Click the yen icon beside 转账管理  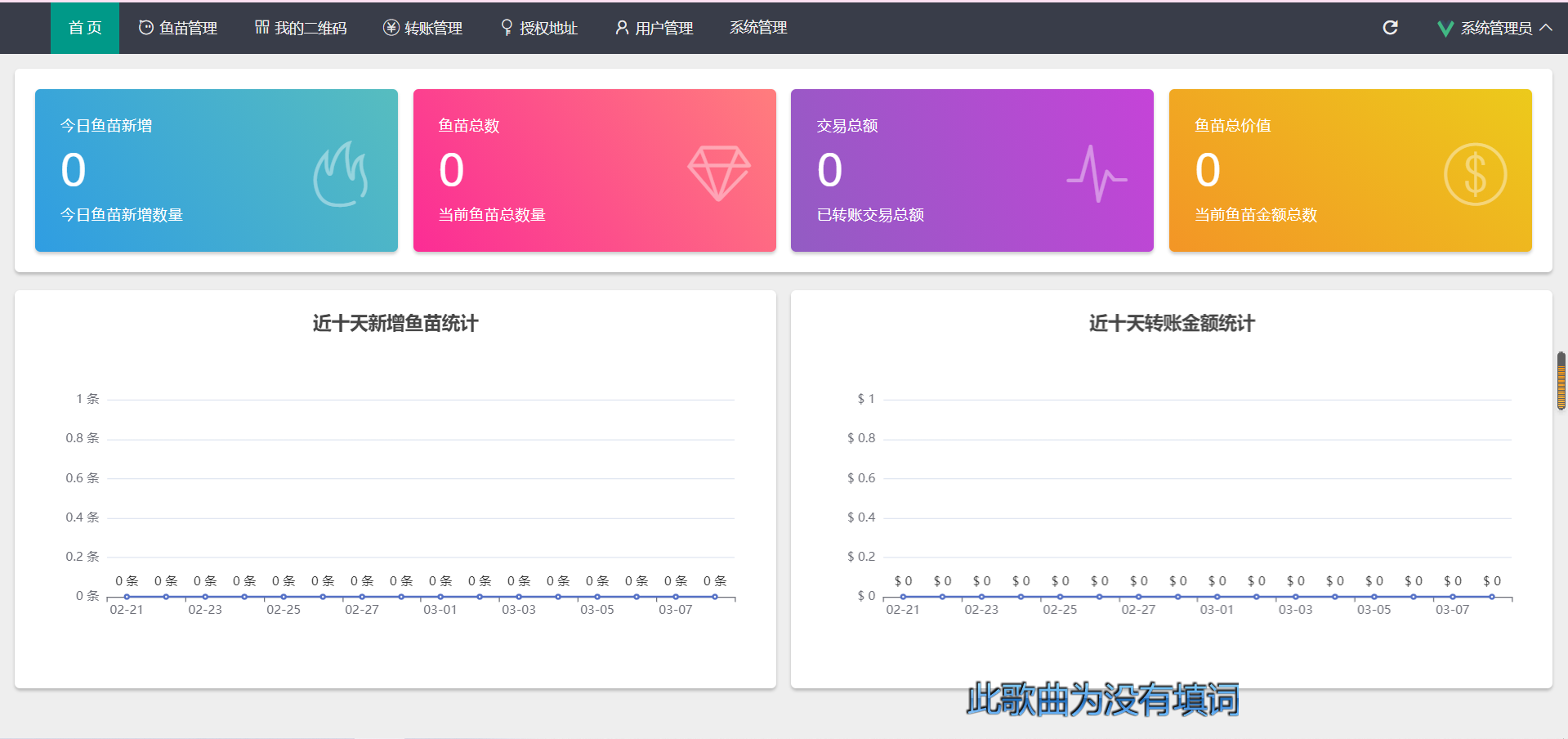[x=391, y=28]
